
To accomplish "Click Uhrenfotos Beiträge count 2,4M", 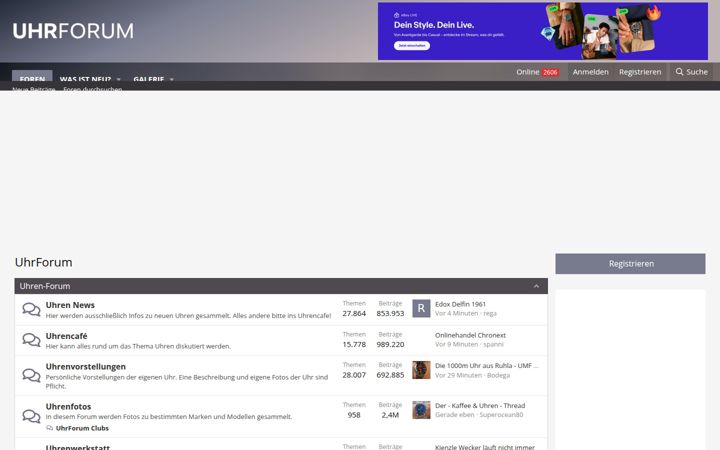I will (390, 415).
